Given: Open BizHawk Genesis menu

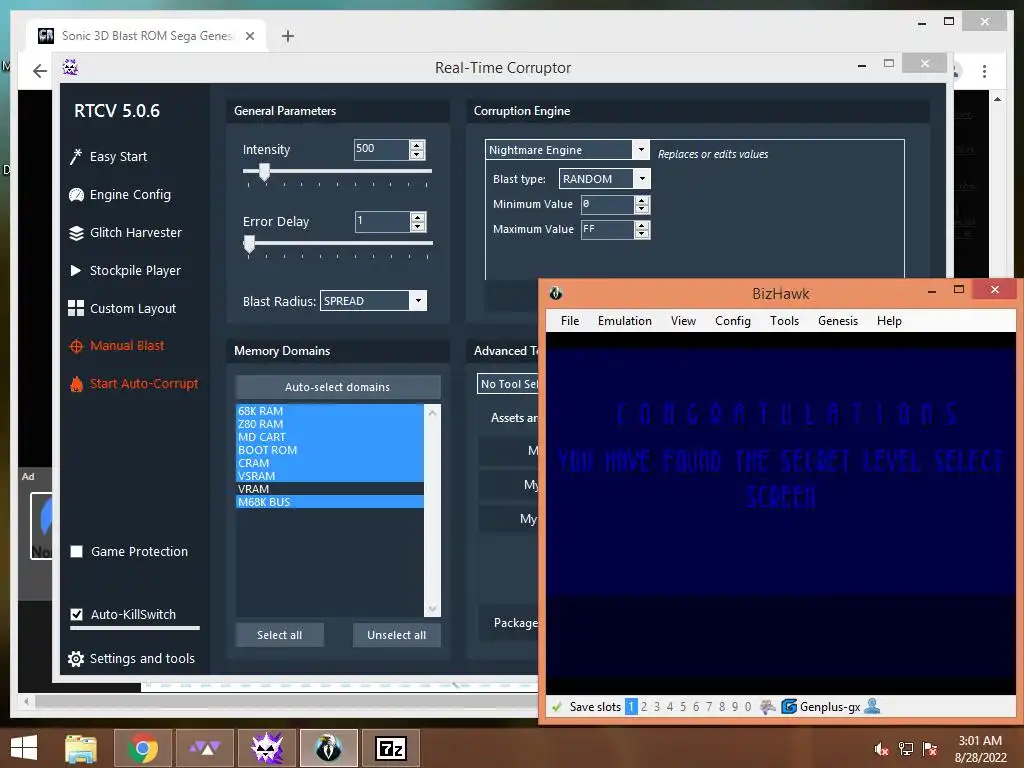Looking at the screenshot, I should point(837,321).
